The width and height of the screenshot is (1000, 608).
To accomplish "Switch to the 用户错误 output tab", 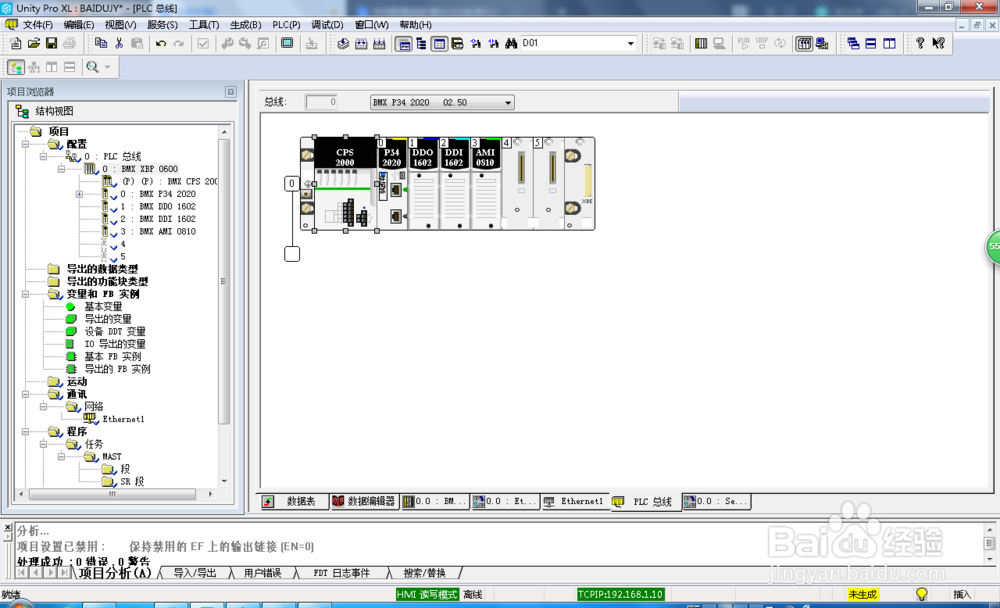I will pyautogui.click(x=263, y=573).
